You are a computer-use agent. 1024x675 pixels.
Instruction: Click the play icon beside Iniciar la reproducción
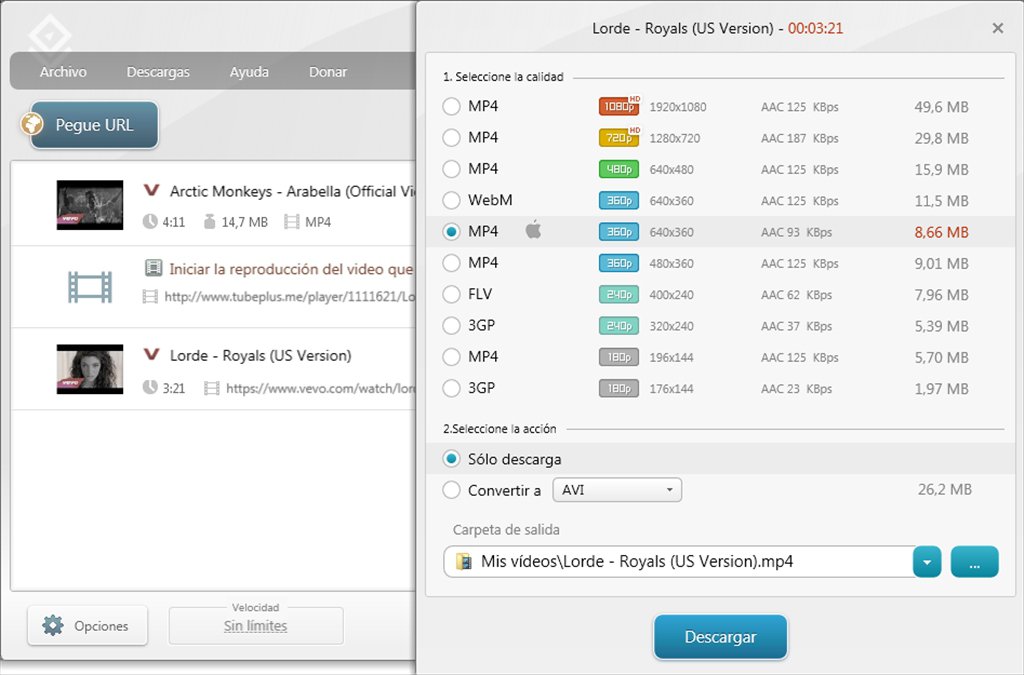tap(153, 268)
